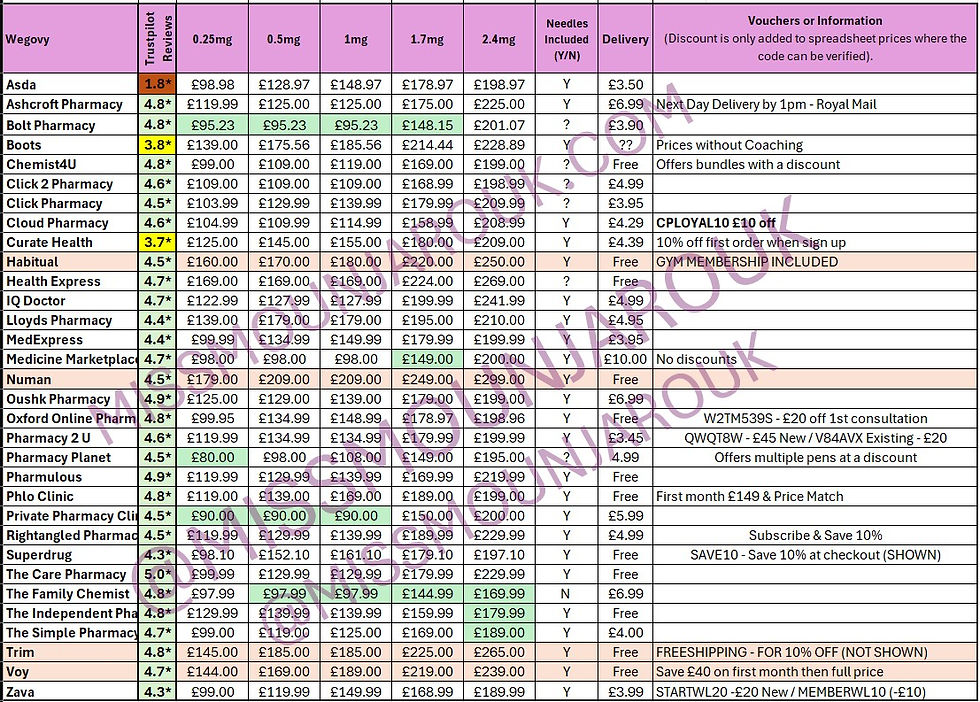Viewport: 980px width, 702px height.
Task: Click Medicine Marketplace's £10.00 delivery cell
Action: pos(625,359)
